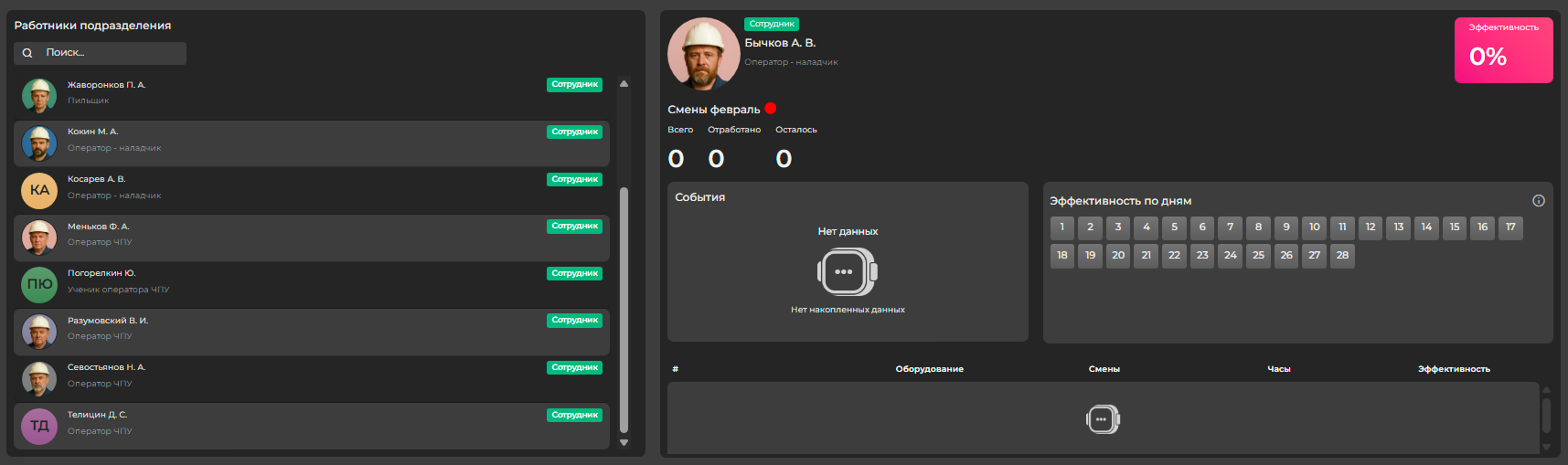The height and width of the screenshot is (465, 1568).
Task: Click the info icon in Эффективность по дням
Action: click(x=1539, y=201)
